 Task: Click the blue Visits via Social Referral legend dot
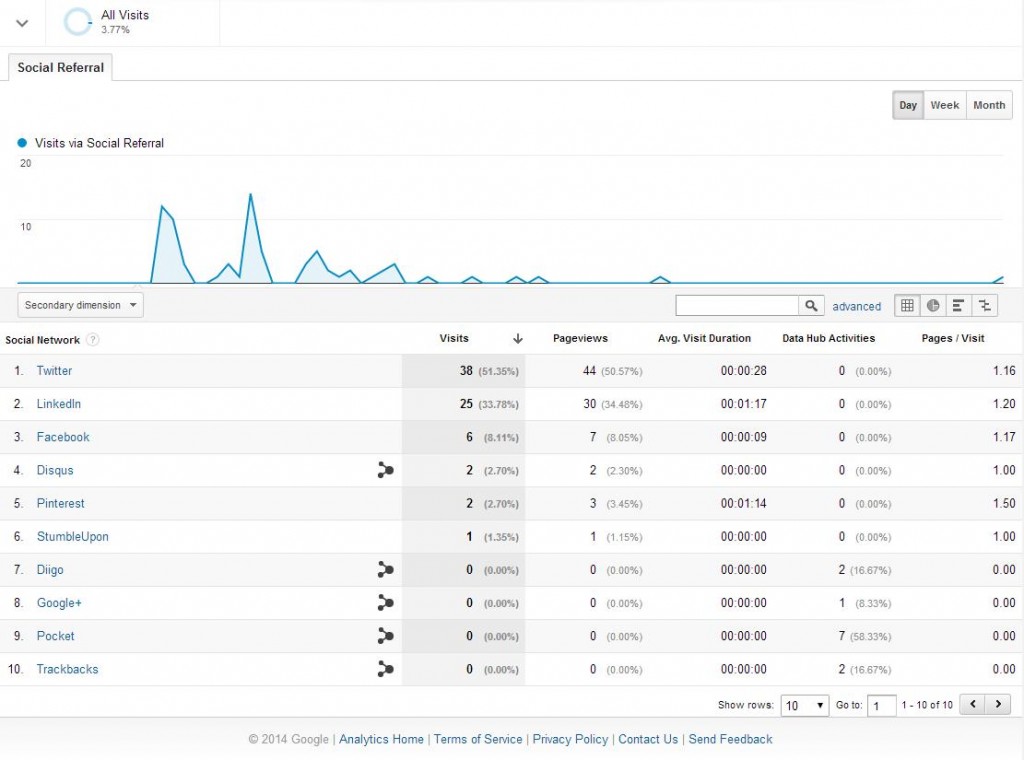point(22,142)
